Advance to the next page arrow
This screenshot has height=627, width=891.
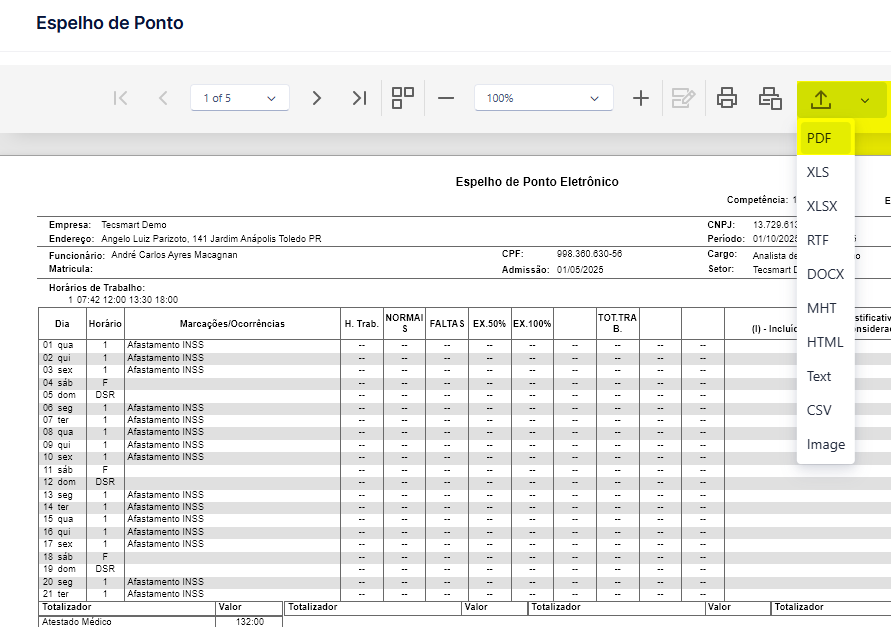pos(317,98)
